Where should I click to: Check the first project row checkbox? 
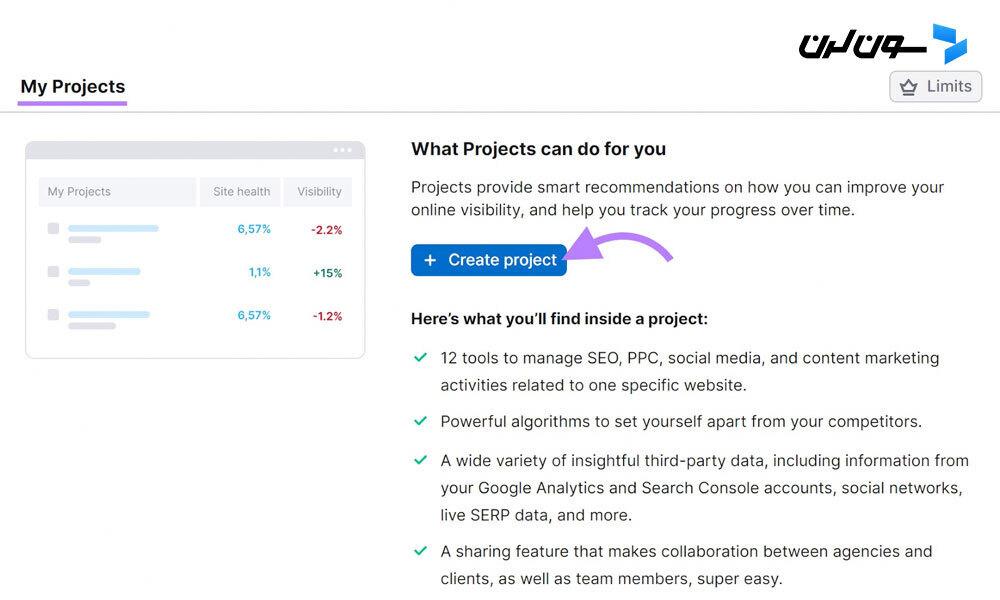pyautogui.click(x=54, y=228)
